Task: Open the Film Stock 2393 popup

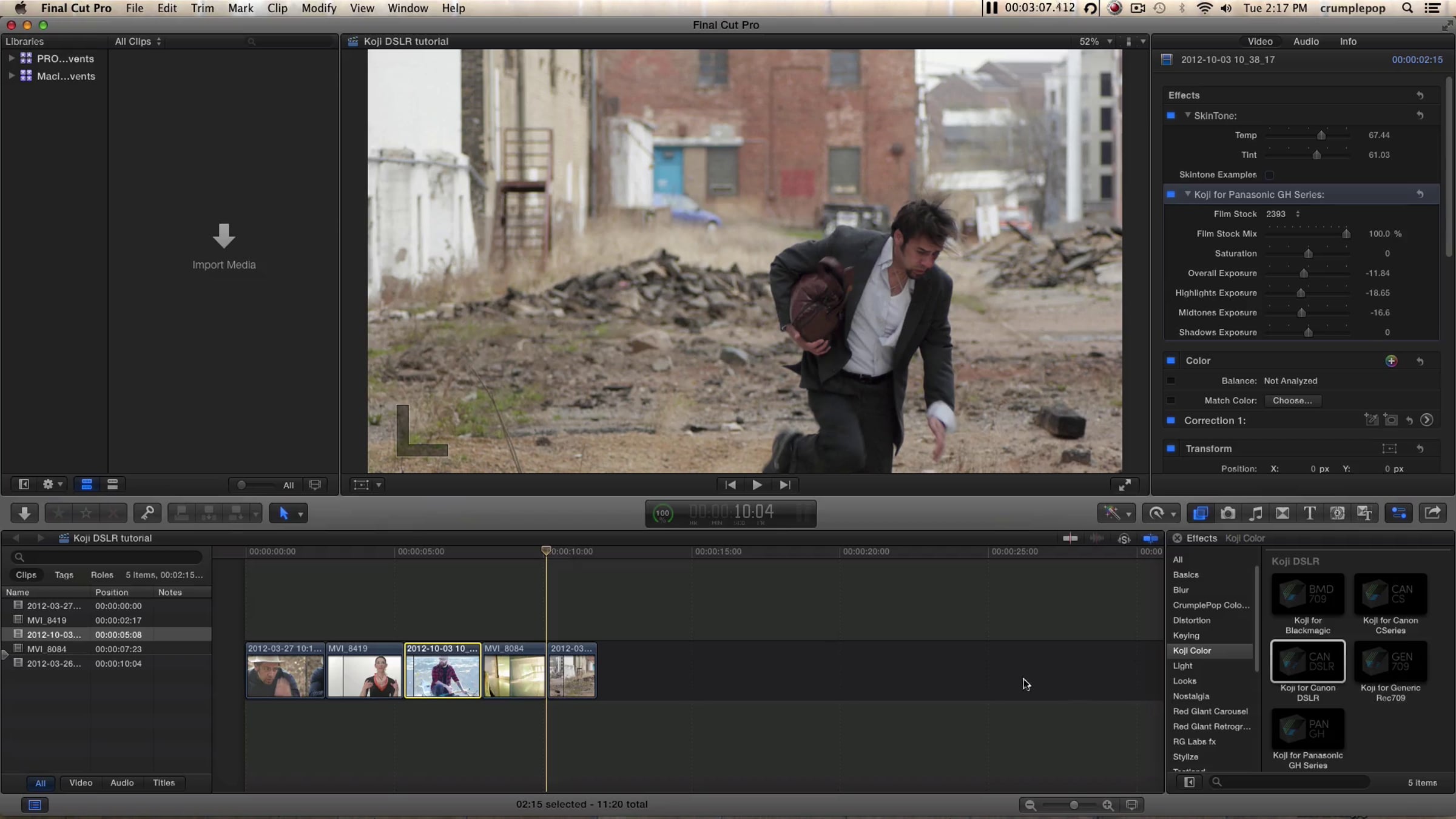Action: [x=1283, y=214]
